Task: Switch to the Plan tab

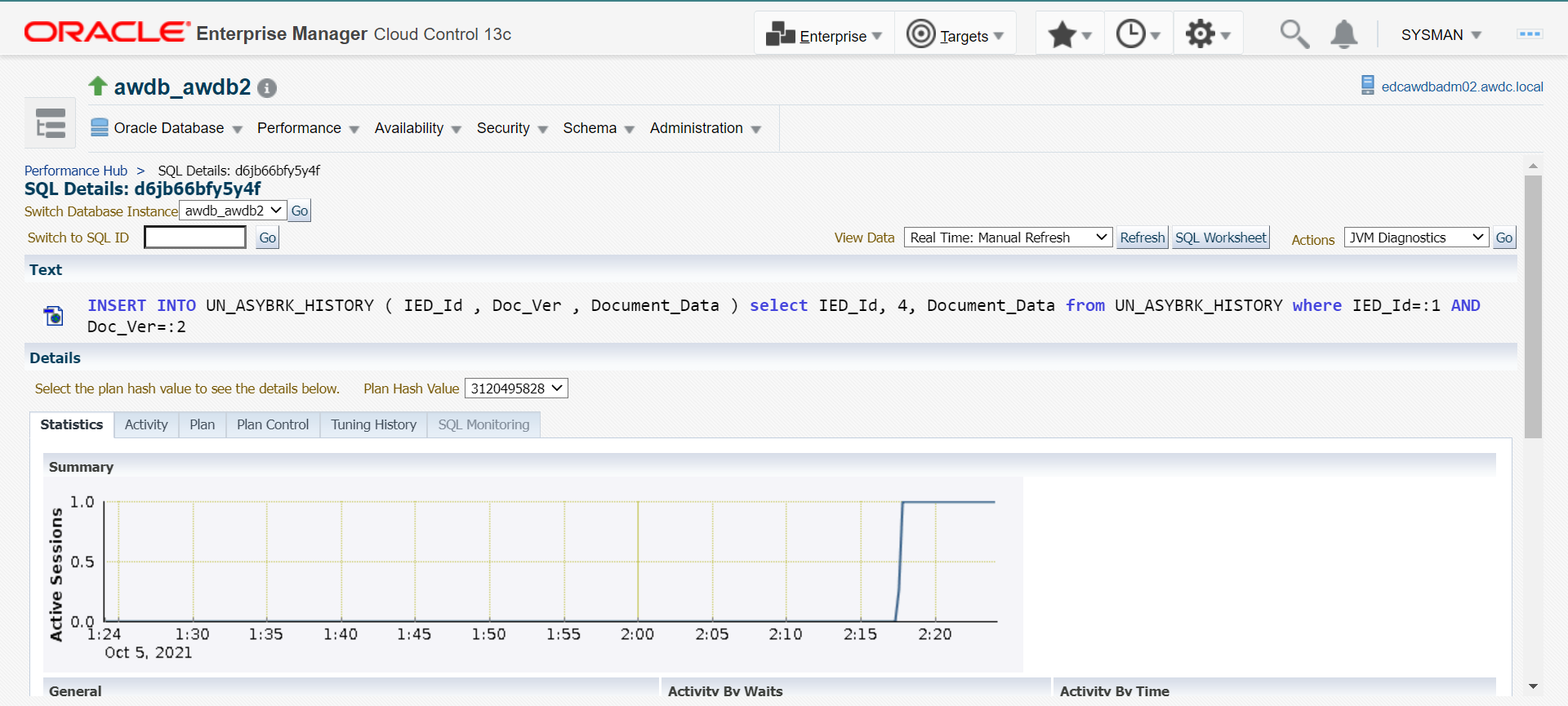Action: pyautogui.click(x=203, y=424)
